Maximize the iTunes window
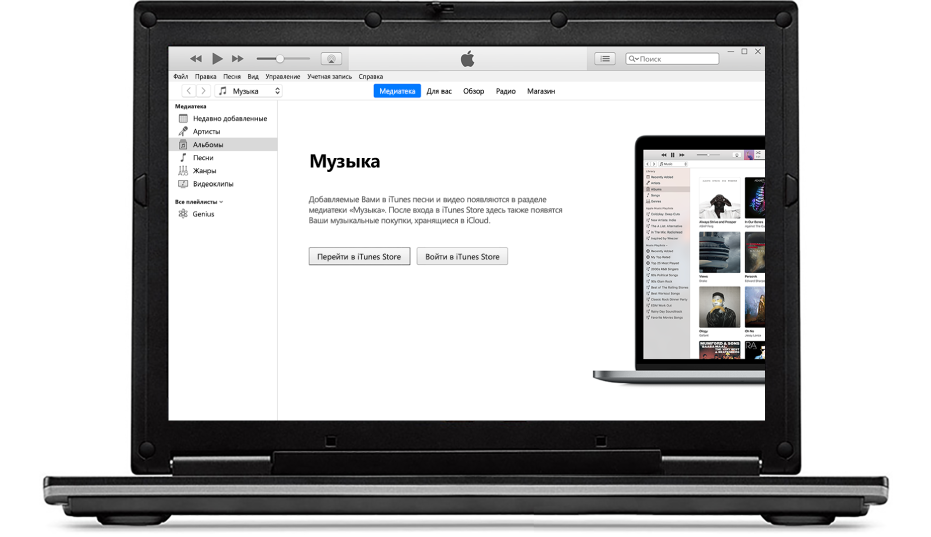 [744, 52]
